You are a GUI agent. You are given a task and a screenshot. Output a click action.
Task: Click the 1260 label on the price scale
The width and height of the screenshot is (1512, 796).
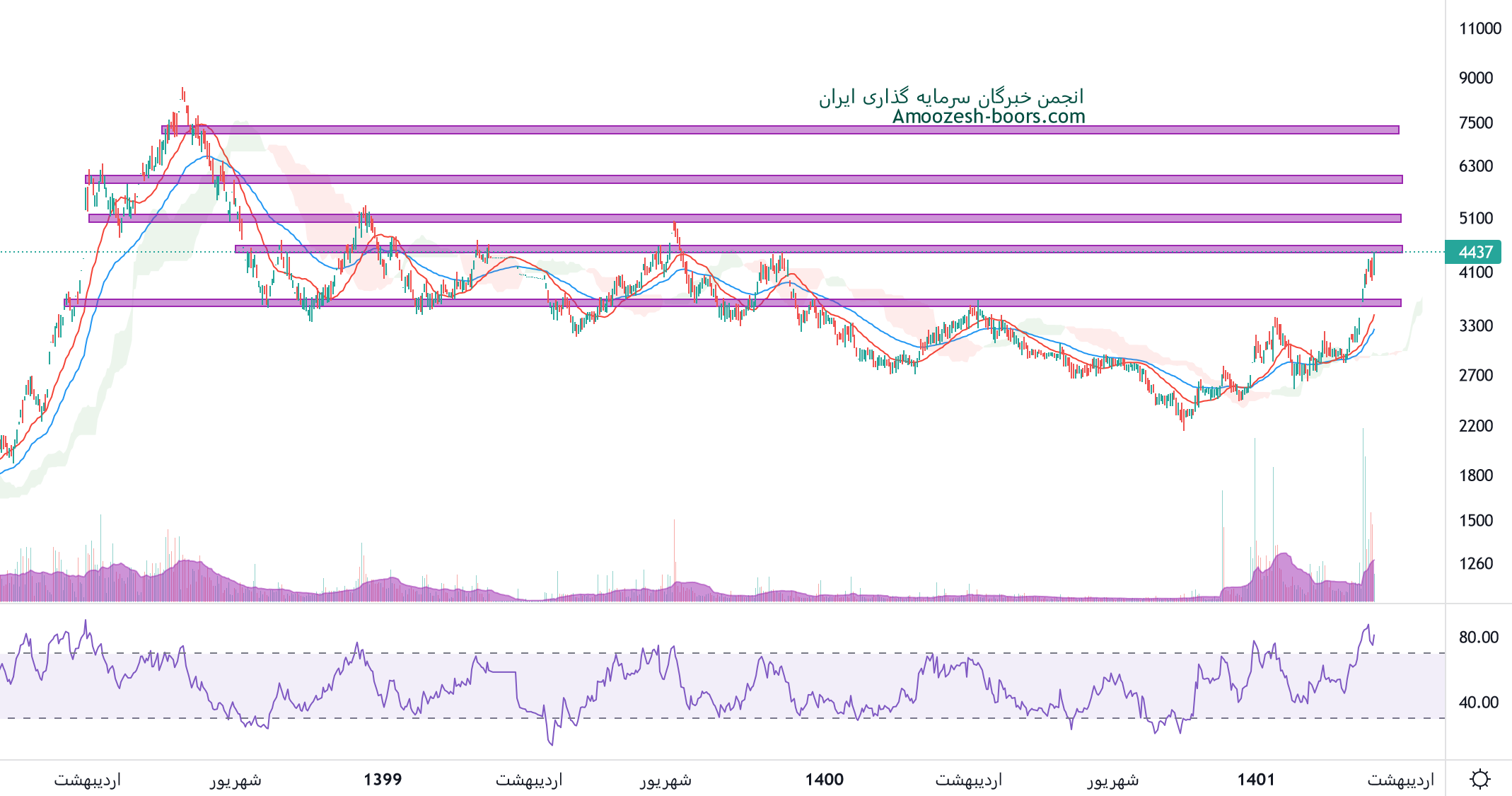point(1476,564)
